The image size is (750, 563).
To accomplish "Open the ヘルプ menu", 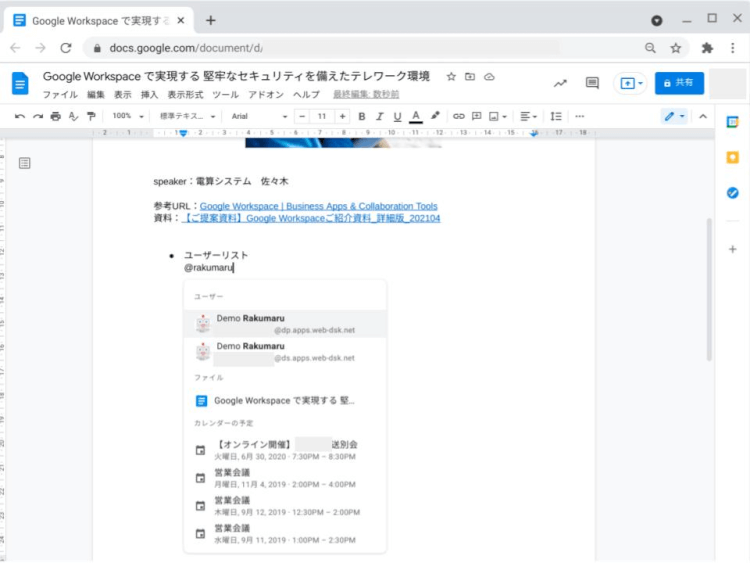I will tap(306, 95).
